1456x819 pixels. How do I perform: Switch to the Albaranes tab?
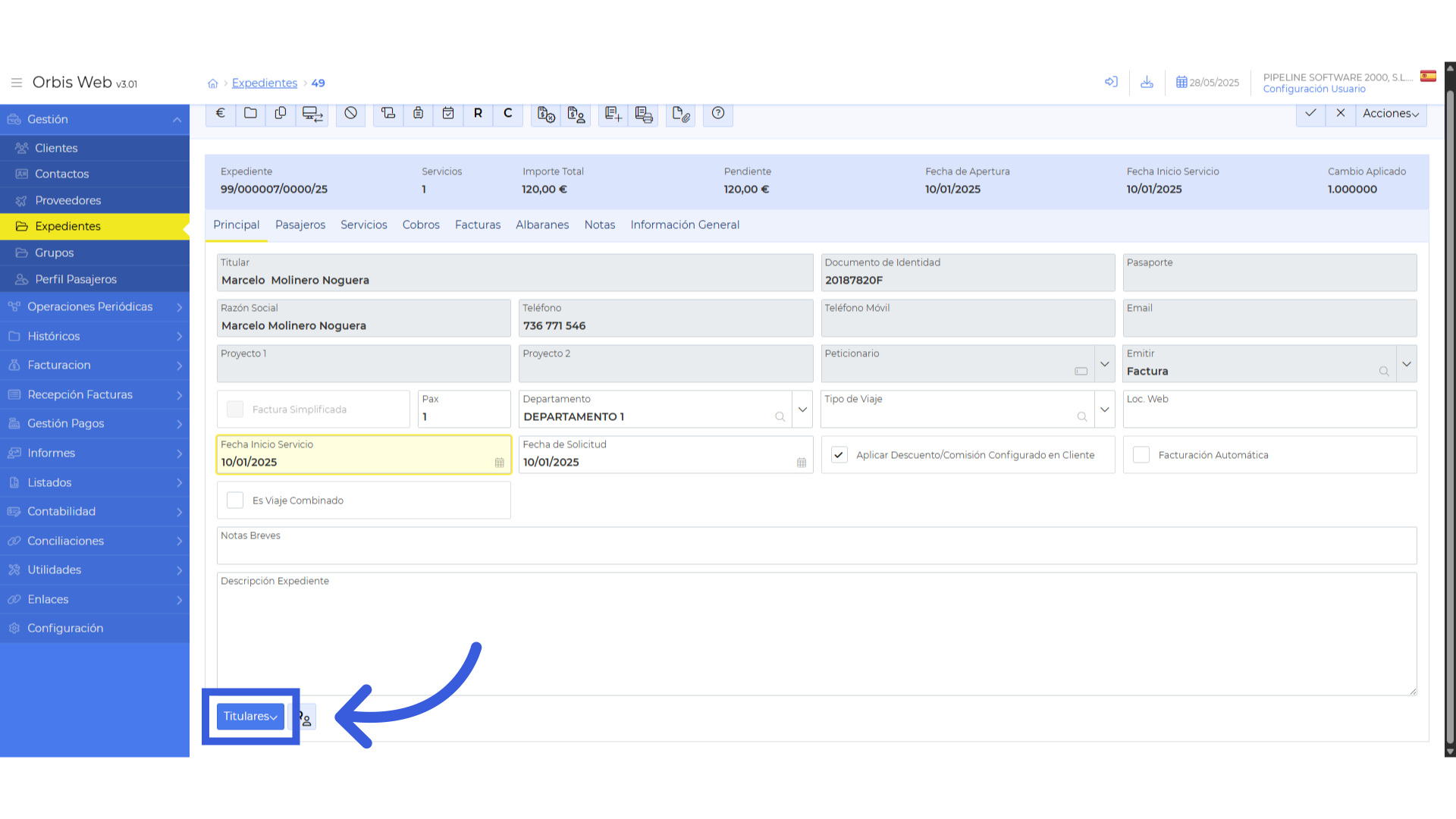click(542, 225)
